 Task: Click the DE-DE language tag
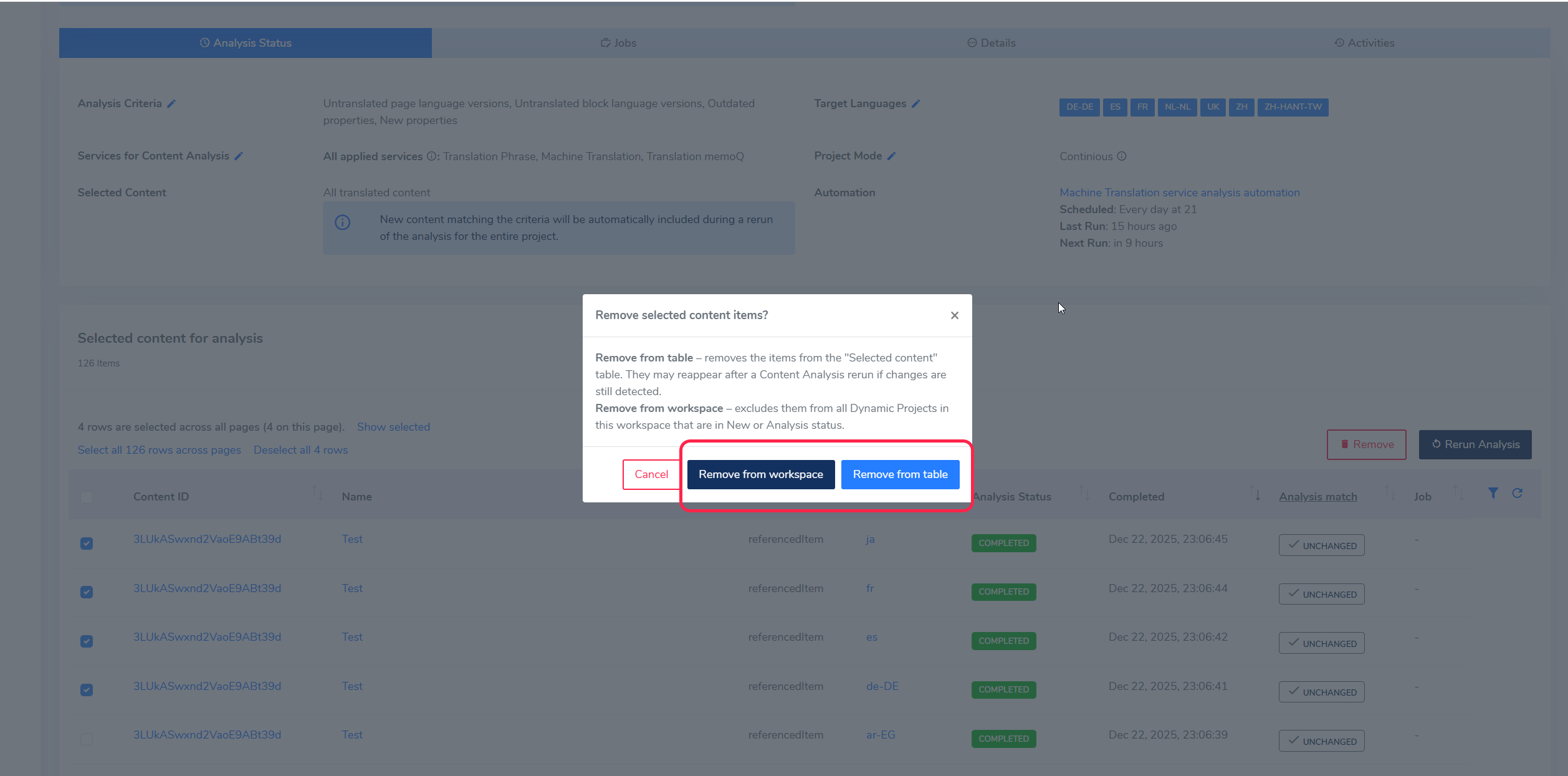click(x=1079, y=107)
